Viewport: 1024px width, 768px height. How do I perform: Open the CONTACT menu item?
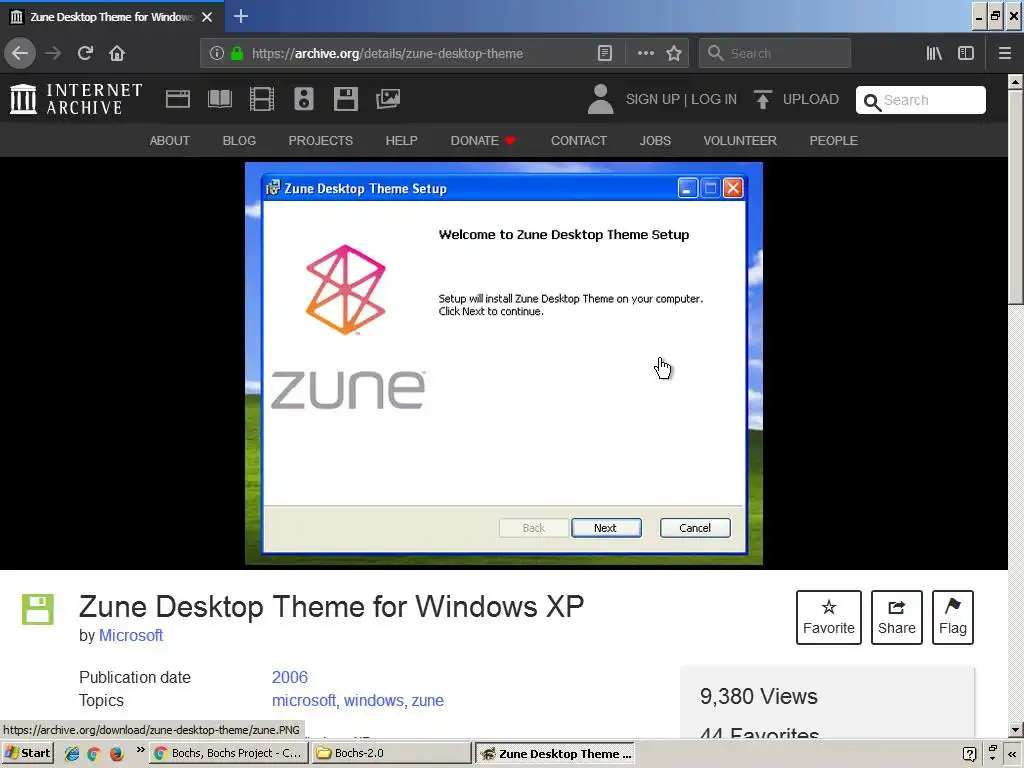(x=579, y=140)
